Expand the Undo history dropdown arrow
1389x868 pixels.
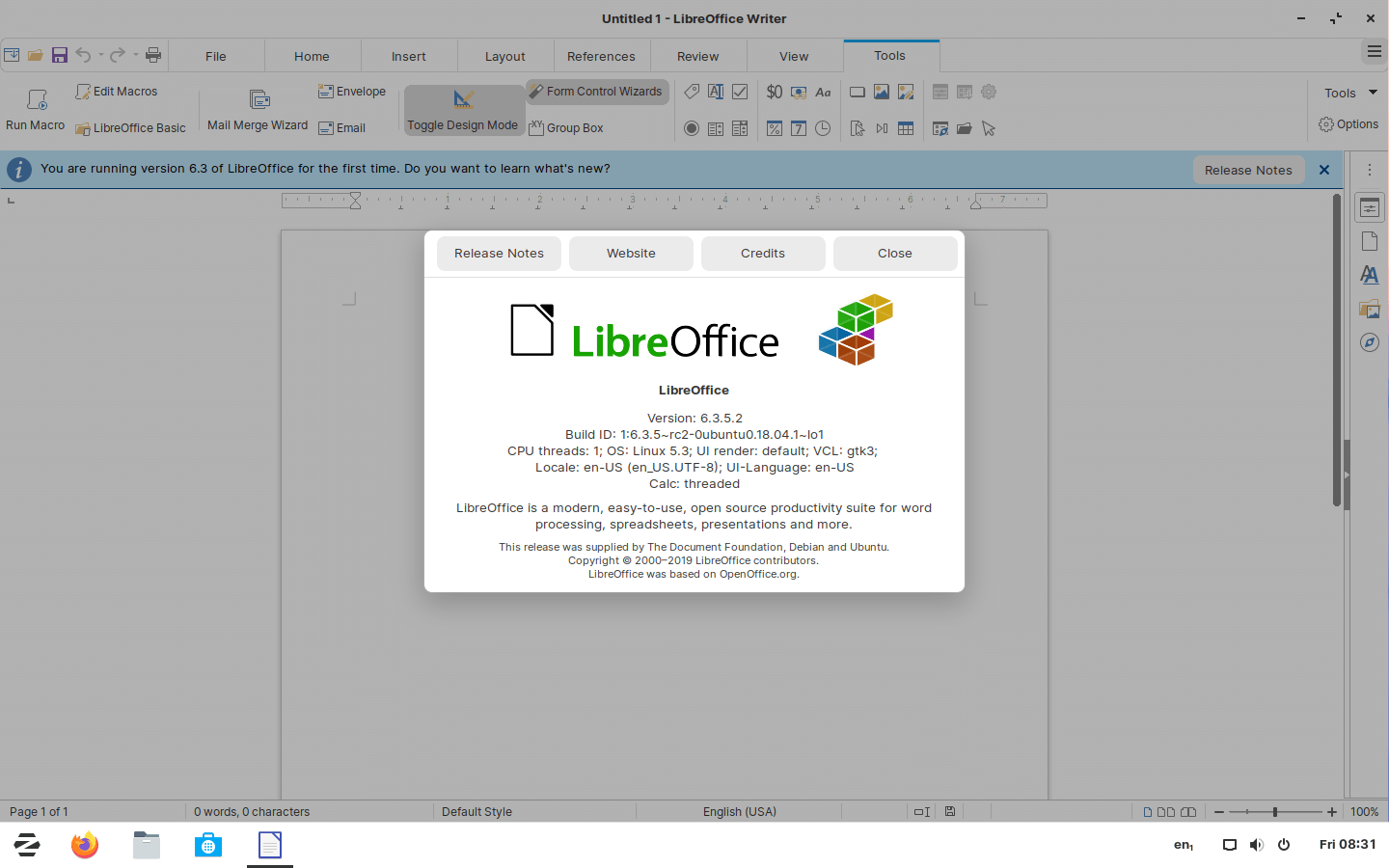(x=100, y=55)
